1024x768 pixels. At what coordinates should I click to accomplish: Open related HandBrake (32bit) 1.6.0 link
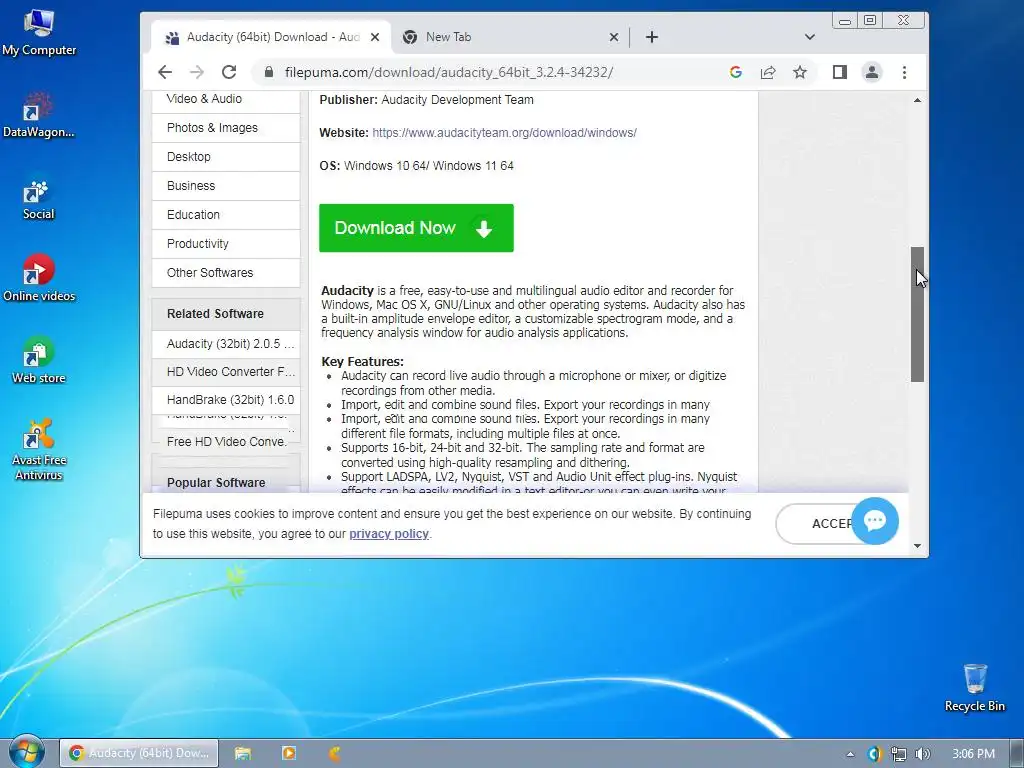click(226, 400)
